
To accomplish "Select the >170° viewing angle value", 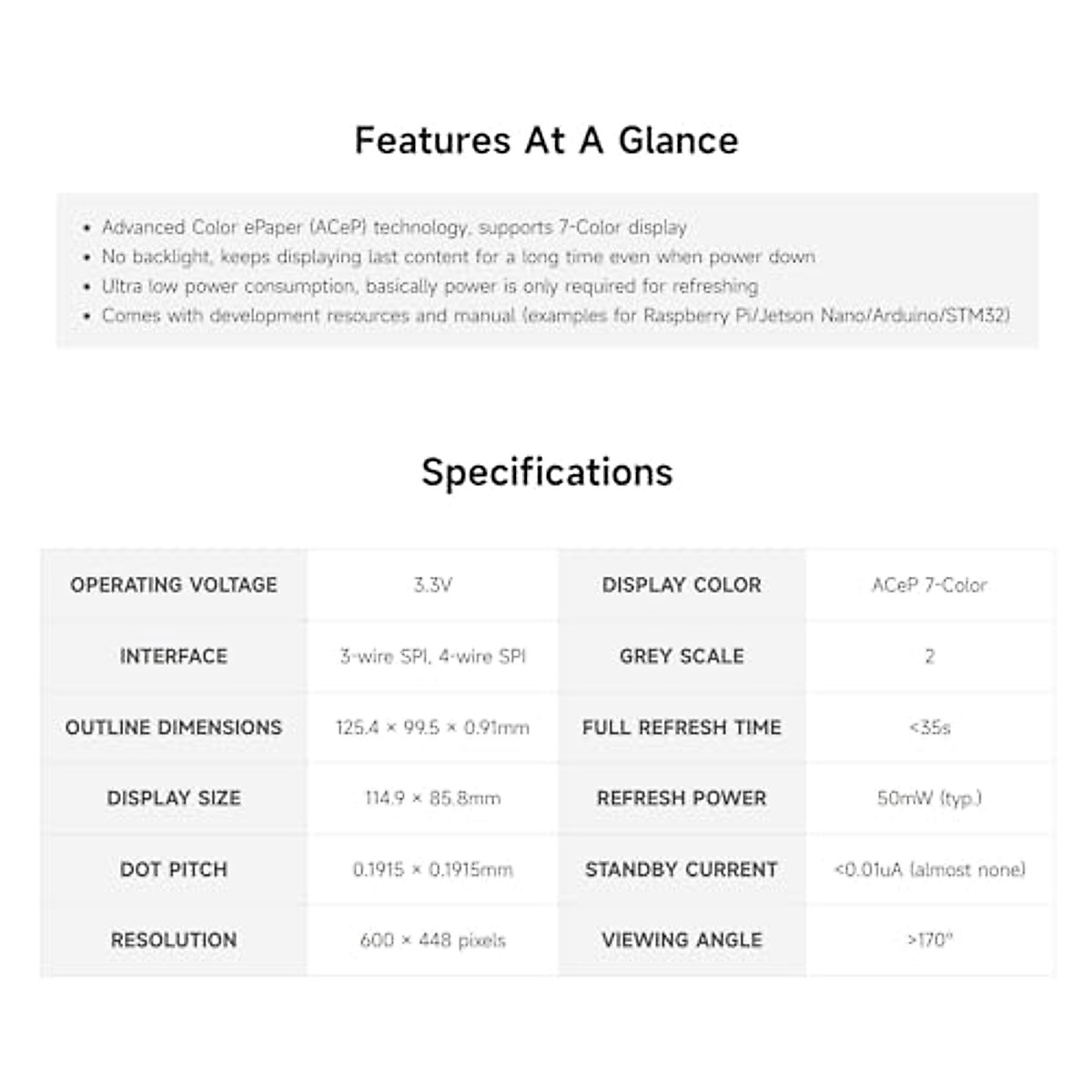I will coord(929,940).
